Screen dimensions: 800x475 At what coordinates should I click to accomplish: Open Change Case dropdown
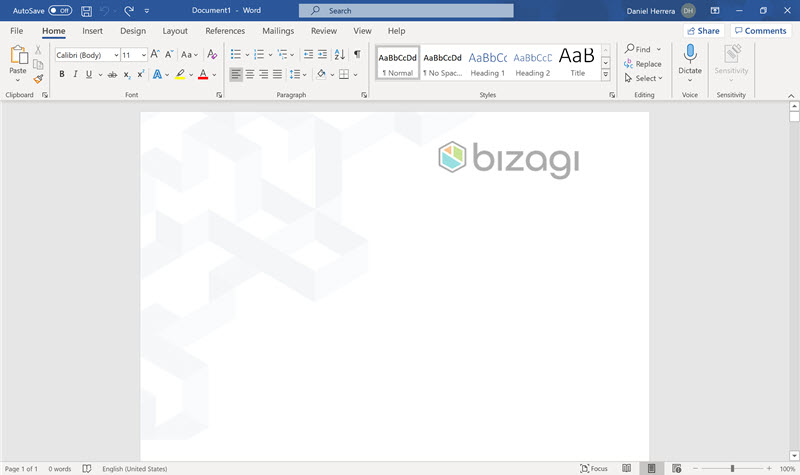tap(189, 55)
